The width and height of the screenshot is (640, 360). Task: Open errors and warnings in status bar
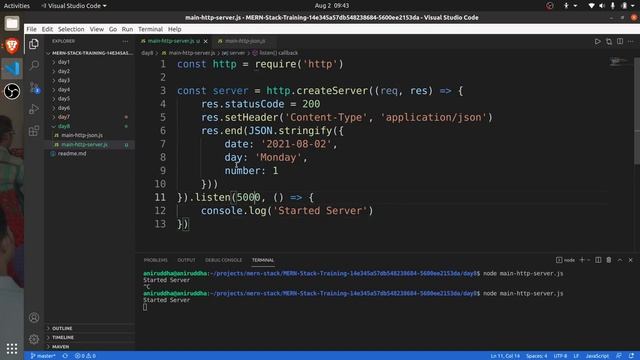[85, 356]
